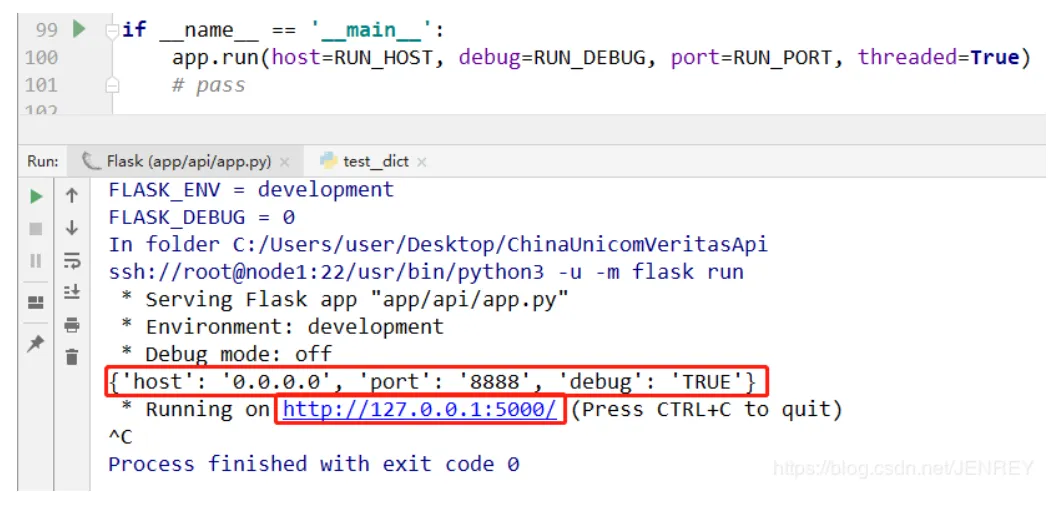This screenshot has height=532, width=1052.
Task: Close the test_dict run tab
Action: (x=421, y=162)
